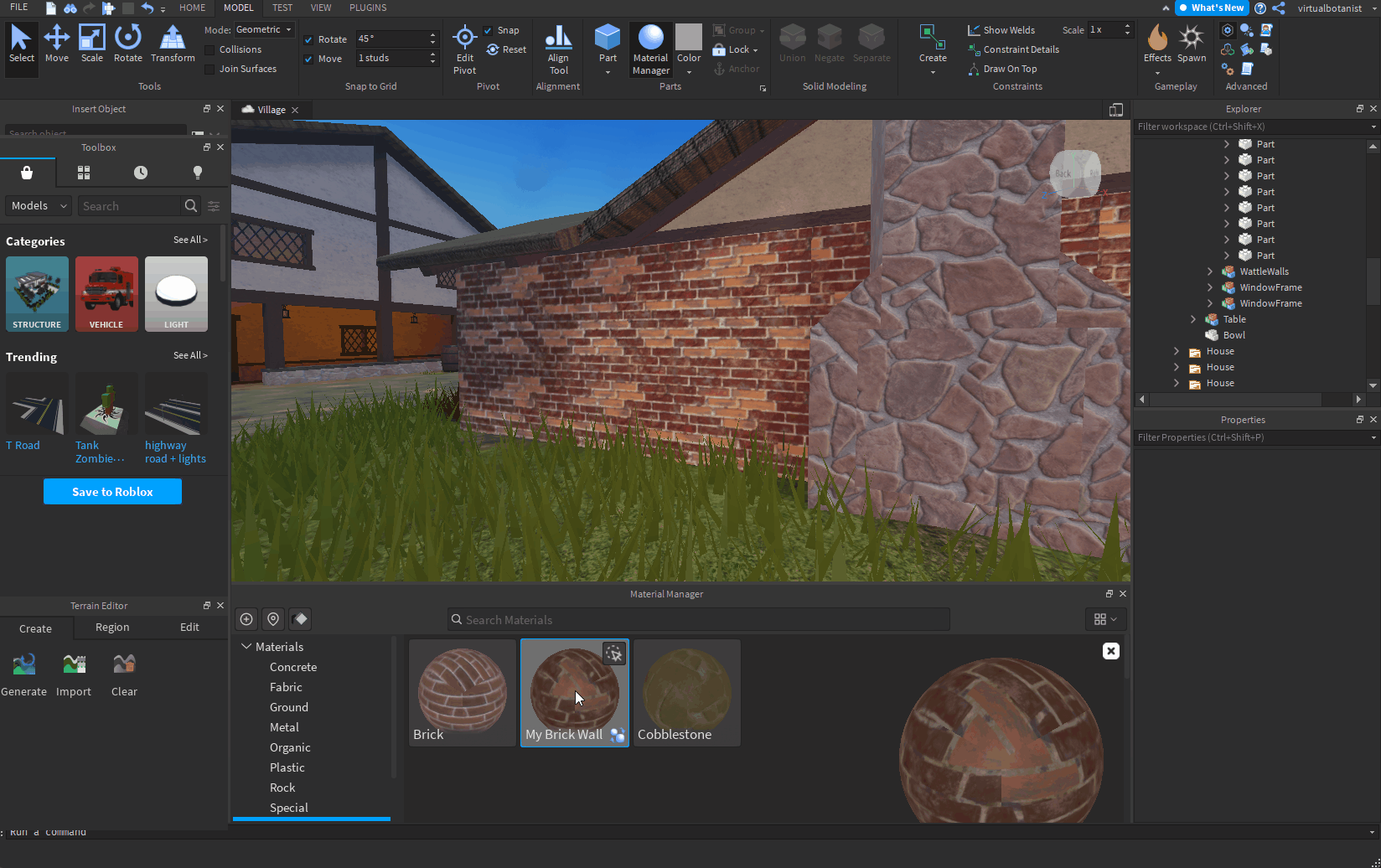Click the Save to Roblox button
The height and width of the screenshot is (868, 1381).
112,492
